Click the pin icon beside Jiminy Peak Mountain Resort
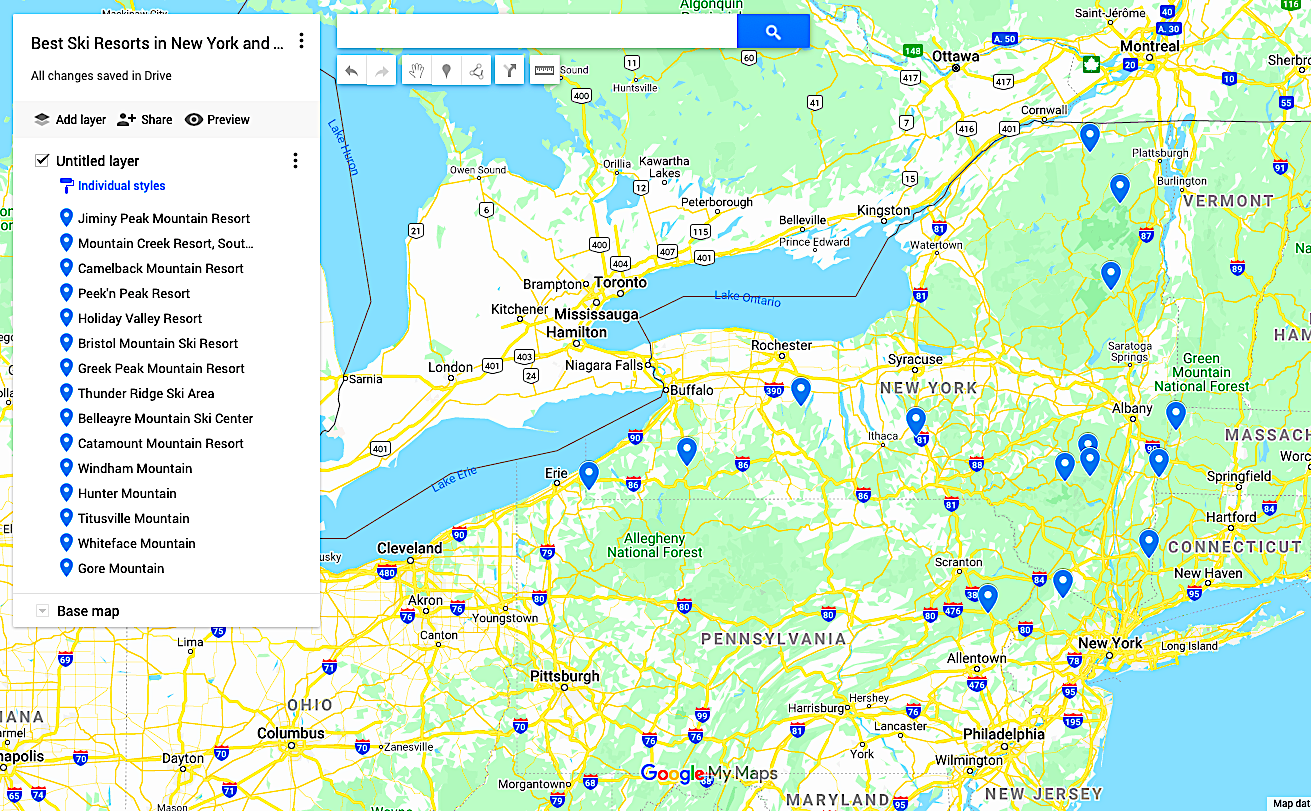Screen dimensions: 1311x811 click(66, 218)
